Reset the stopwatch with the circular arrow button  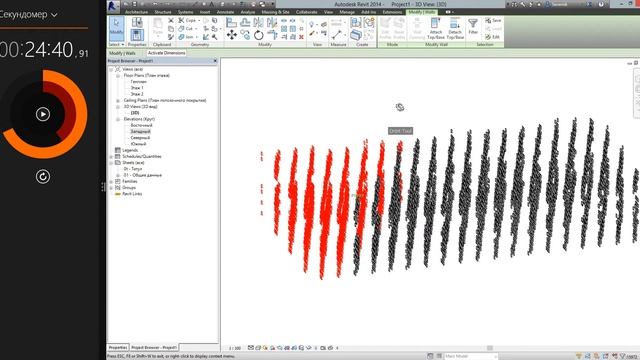pos(43,177)
